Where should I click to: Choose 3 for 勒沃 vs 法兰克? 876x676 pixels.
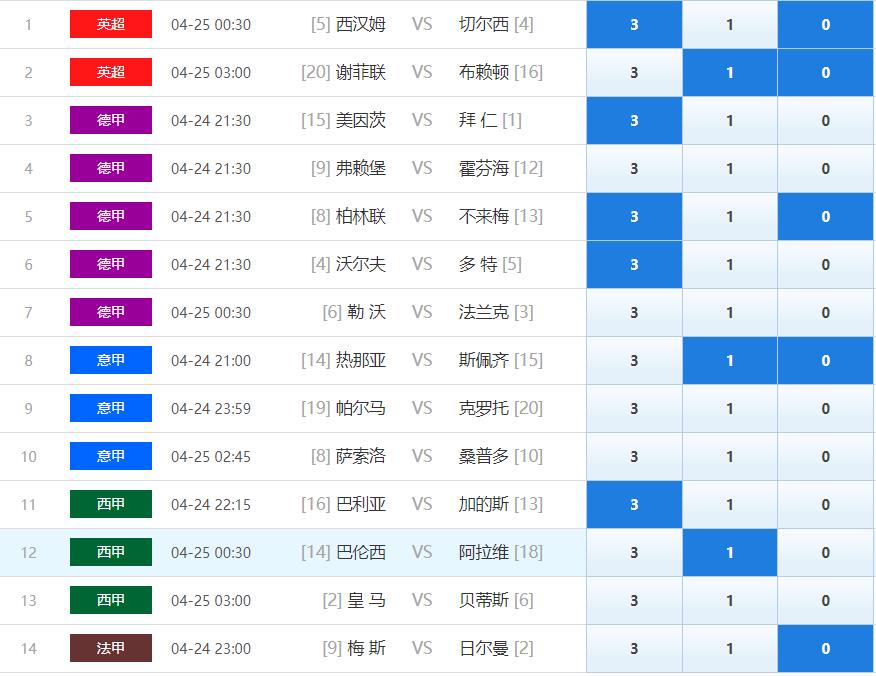tap(634, 313)
